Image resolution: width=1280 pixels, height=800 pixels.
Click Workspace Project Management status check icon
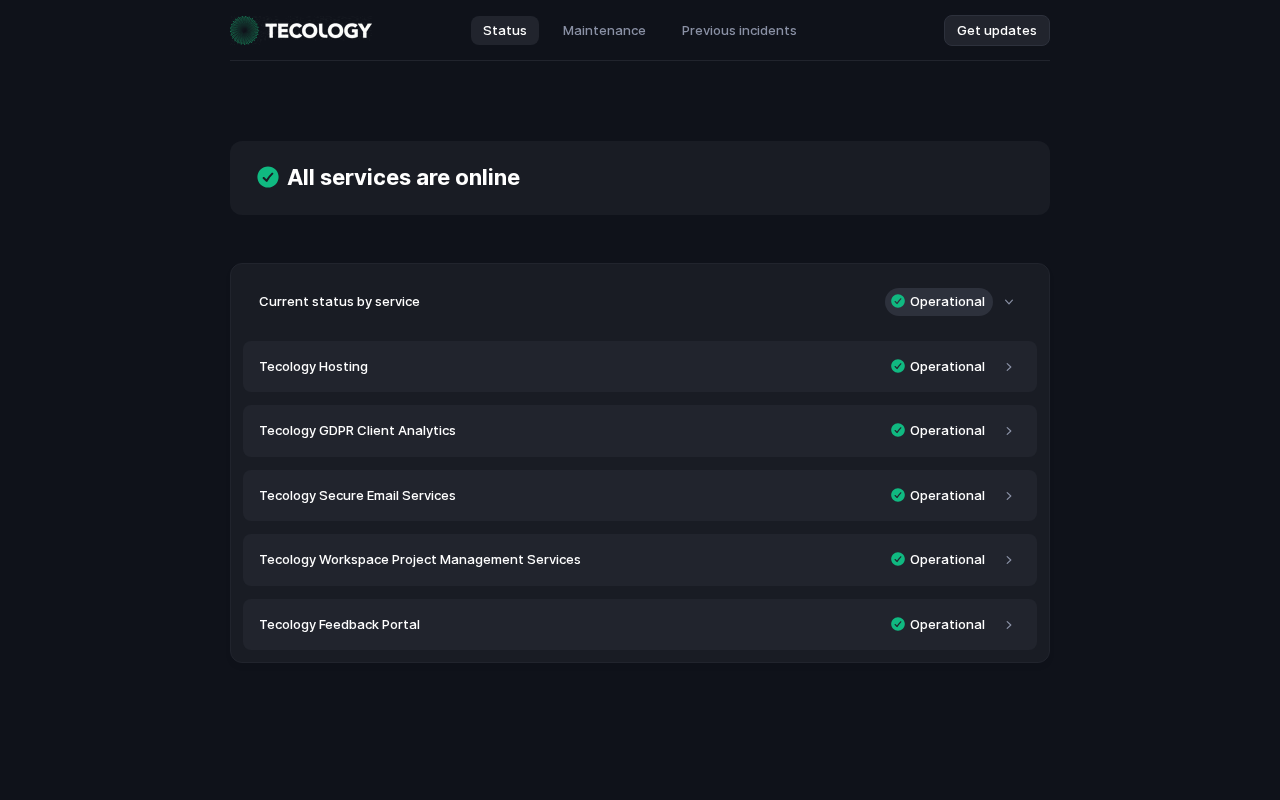tap(898, 559)
